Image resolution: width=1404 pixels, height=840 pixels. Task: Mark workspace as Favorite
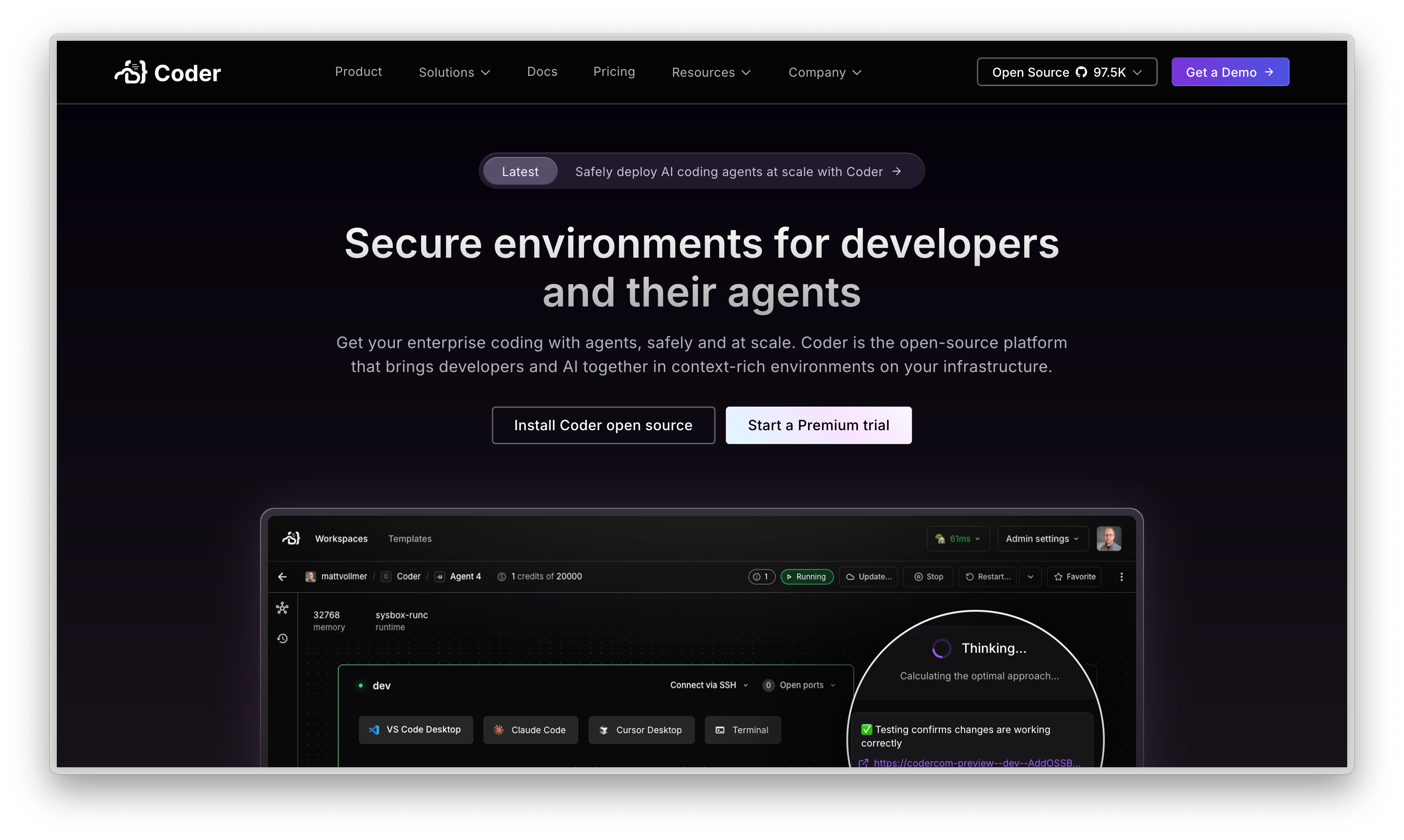click(1074, 577)
